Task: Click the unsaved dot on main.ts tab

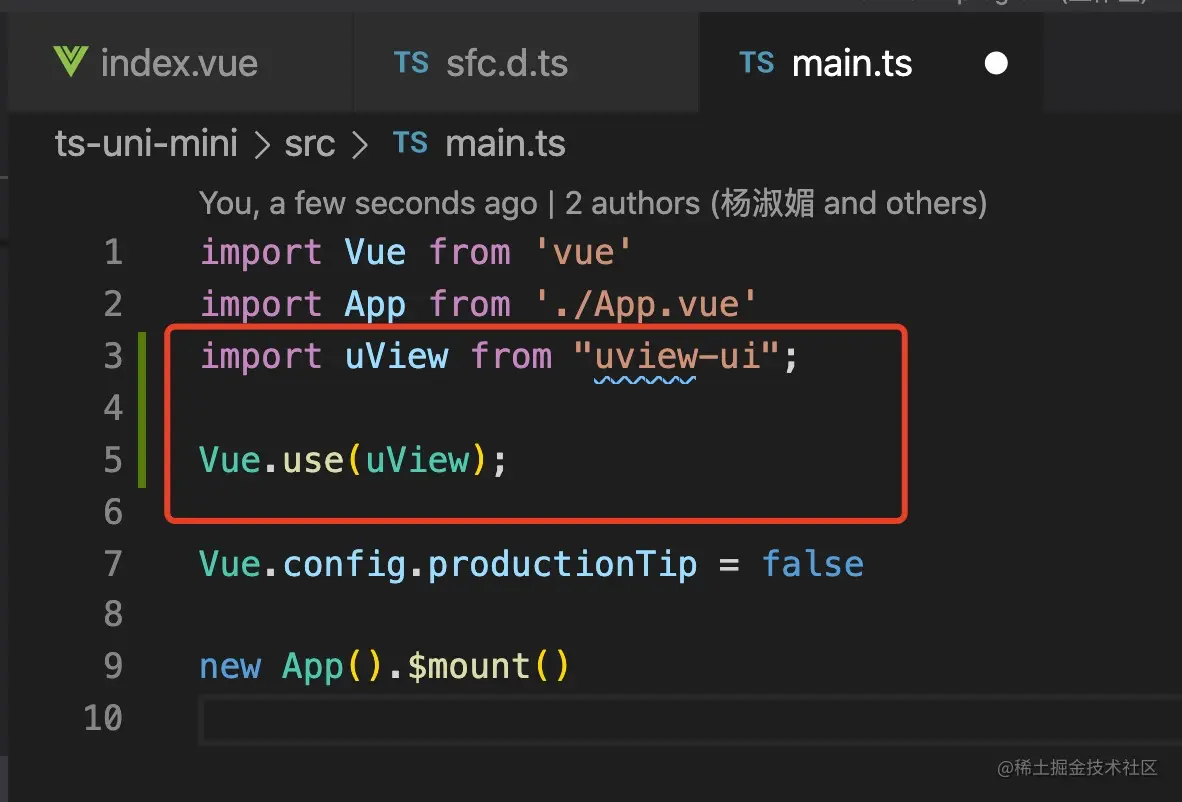Action: pyautogui.click(x=996, y=63)
